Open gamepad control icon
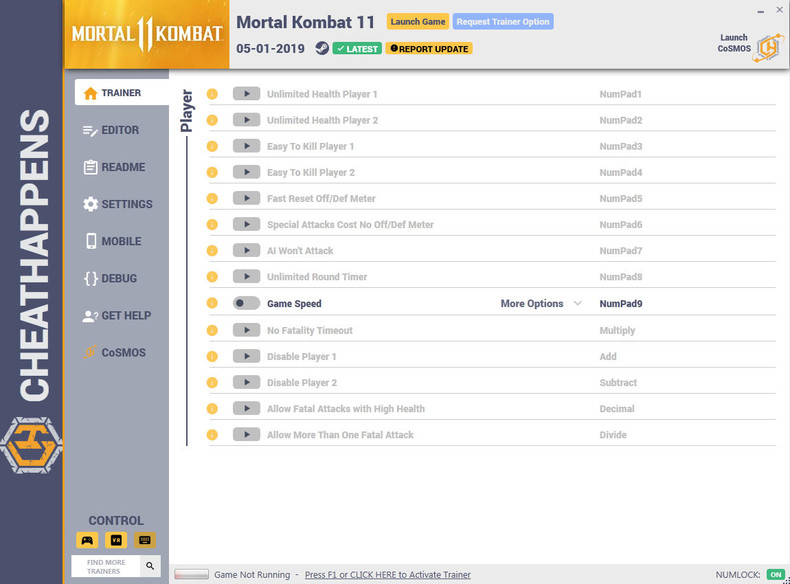Screen dimensions: 790x584 (87, 540)
